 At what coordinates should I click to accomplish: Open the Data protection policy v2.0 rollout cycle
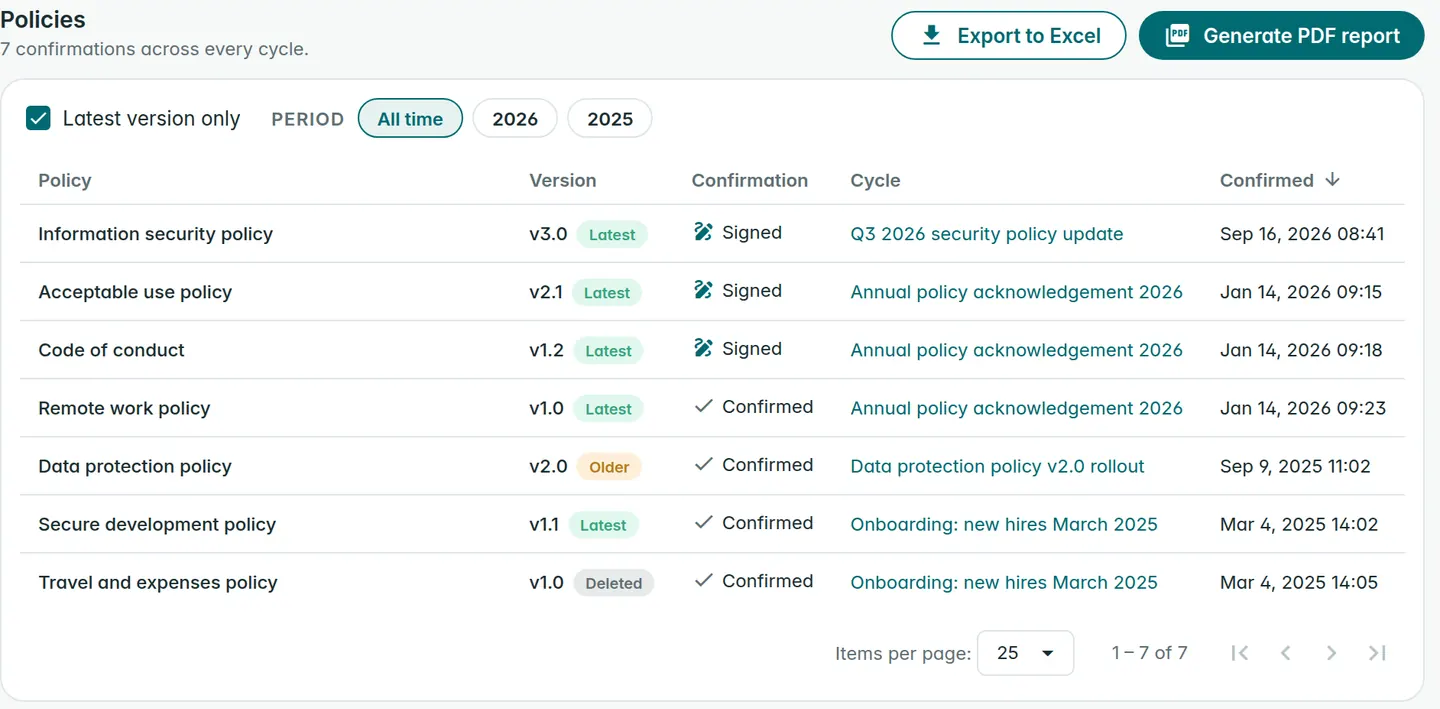[997, 466]
